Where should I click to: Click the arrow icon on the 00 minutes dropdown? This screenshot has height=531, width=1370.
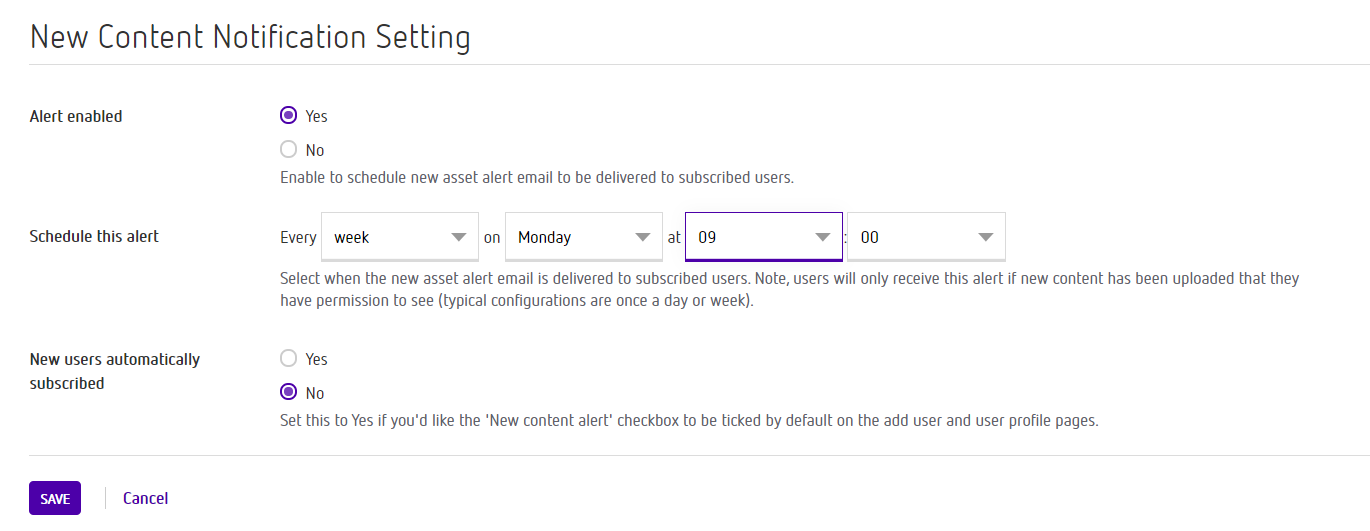click(x=986, y=238)
